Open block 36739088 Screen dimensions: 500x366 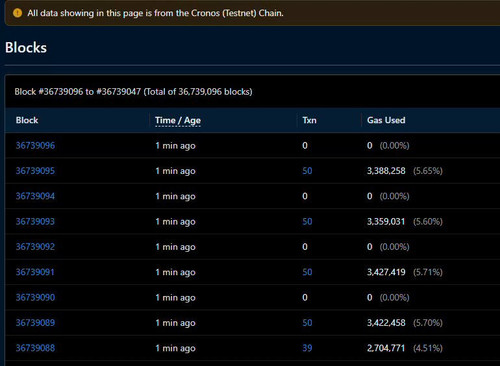[35, 348]
